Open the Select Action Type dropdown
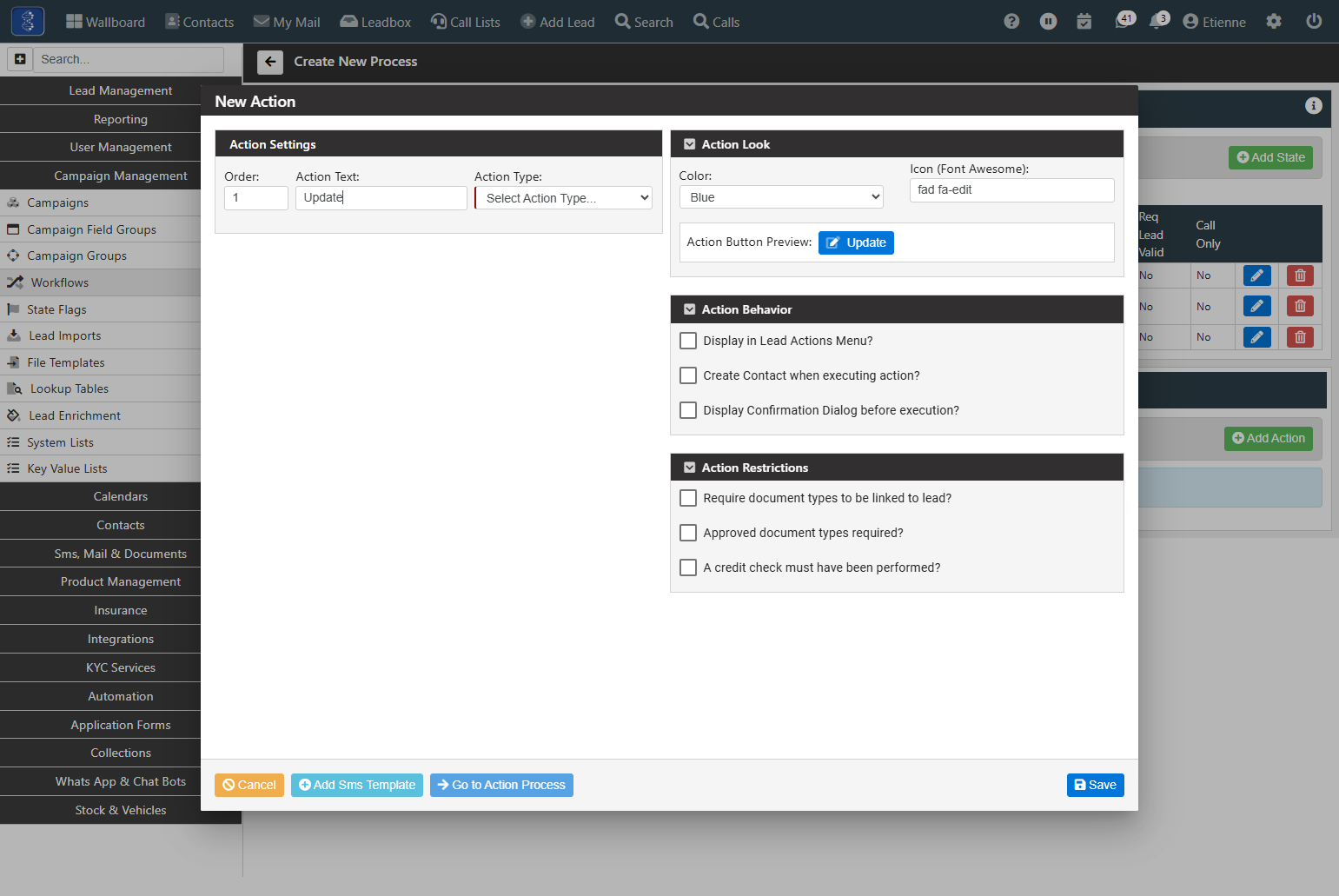 click(x=564, y=198)
